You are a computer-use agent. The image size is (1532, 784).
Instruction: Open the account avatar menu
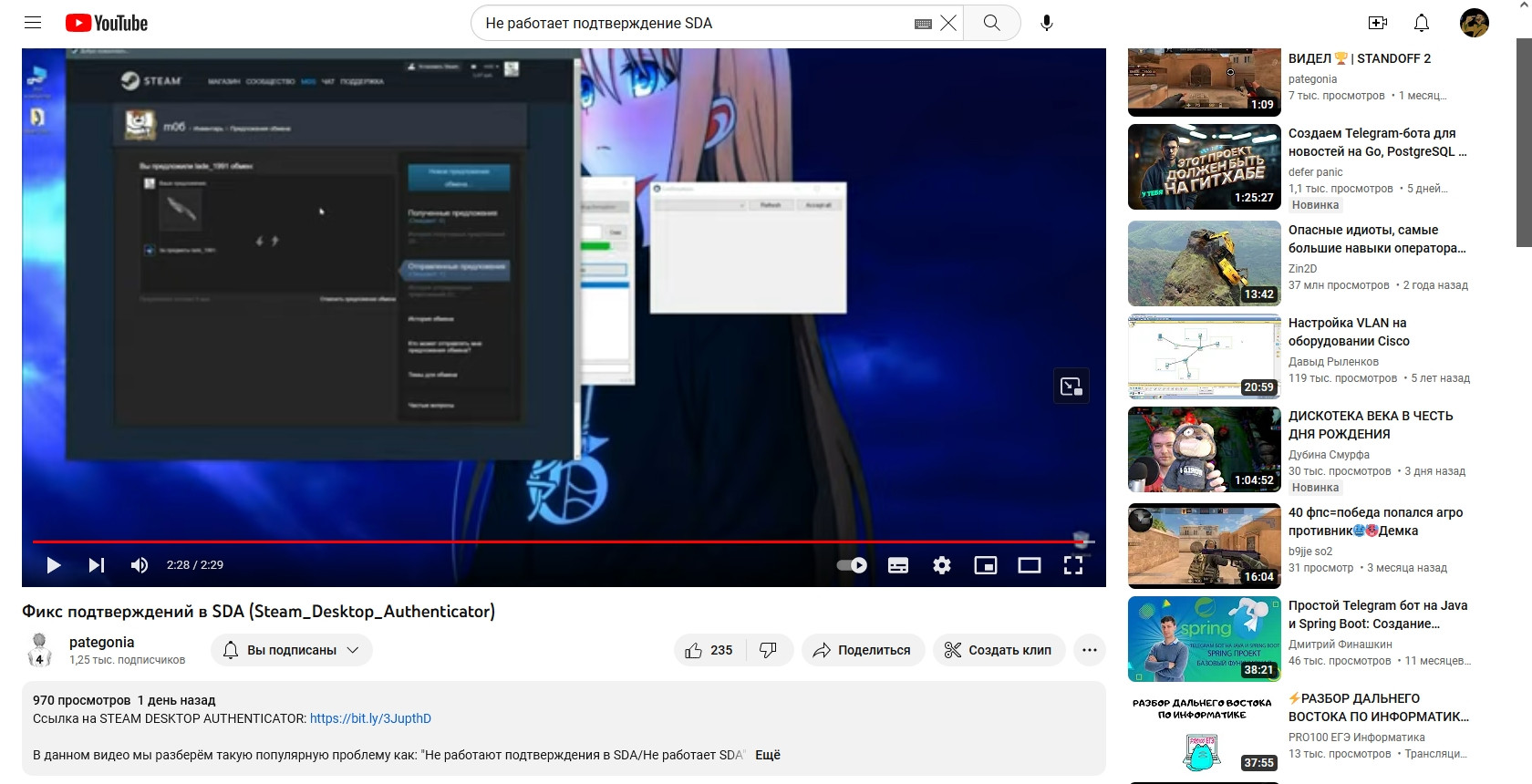click(1475, 23)
